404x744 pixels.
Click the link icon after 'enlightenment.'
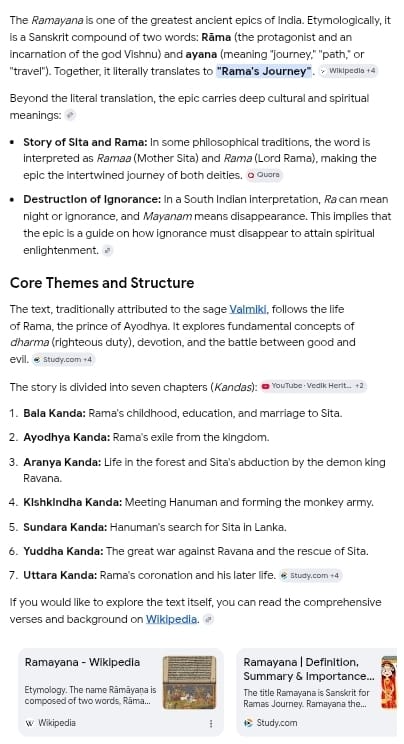coord(108,251)
